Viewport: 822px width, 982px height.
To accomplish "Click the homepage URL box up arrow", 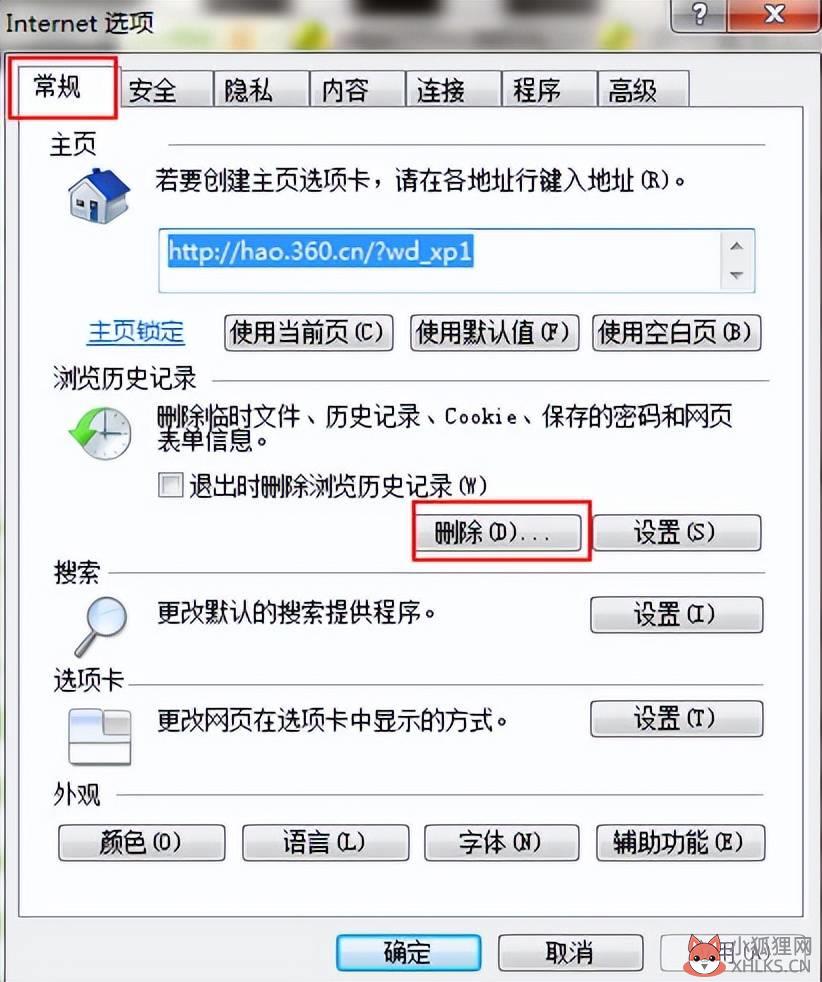I will pos(737,246).
